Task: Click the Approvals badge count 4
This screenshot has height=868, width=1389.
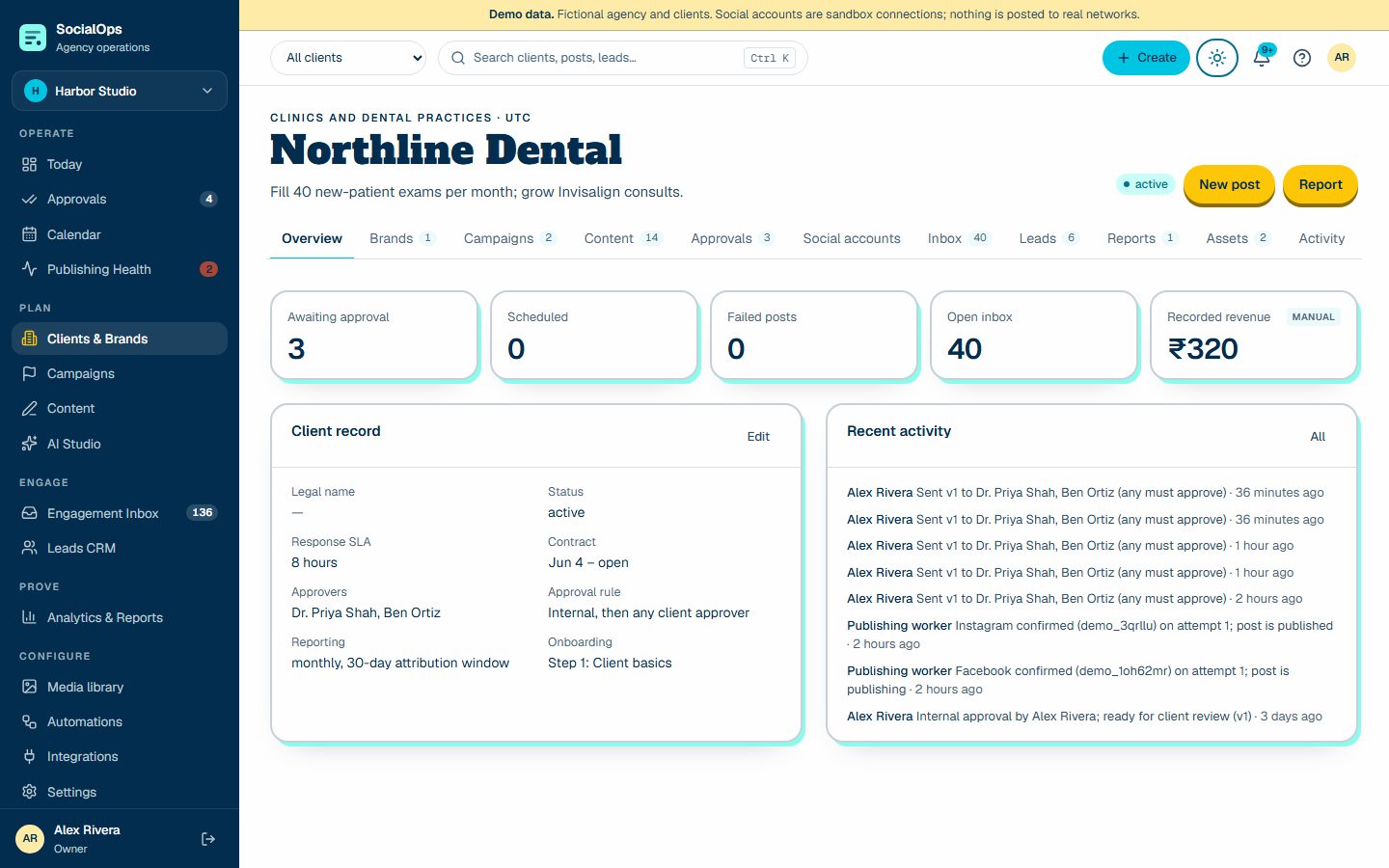Action: [x=208, y=200]
